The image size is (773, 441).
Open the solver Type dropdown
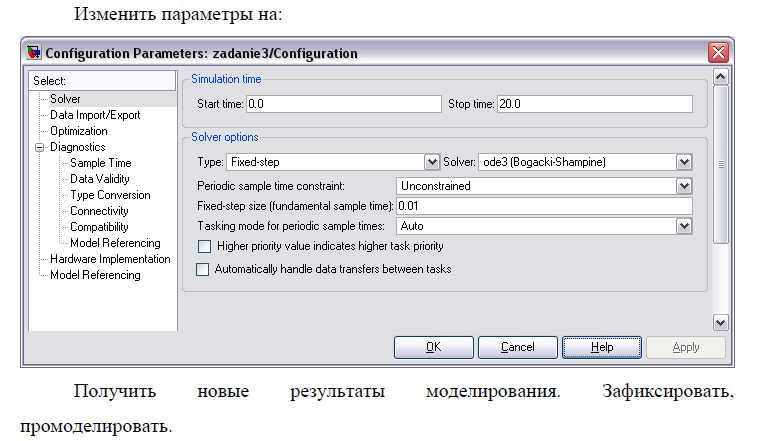pyautogui.click(x=431, y=162)
